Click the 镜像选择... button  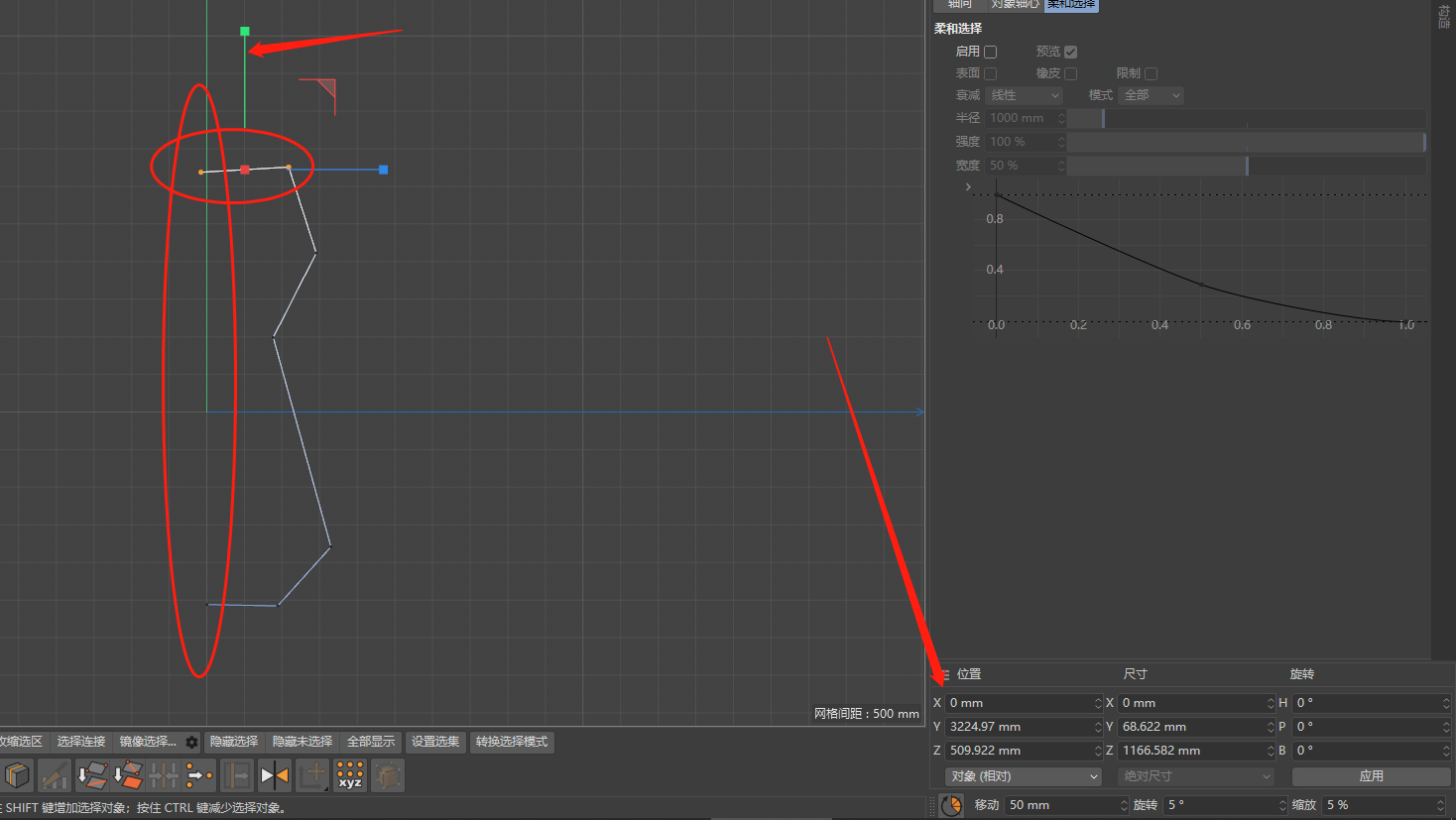[x=148, y=742]
